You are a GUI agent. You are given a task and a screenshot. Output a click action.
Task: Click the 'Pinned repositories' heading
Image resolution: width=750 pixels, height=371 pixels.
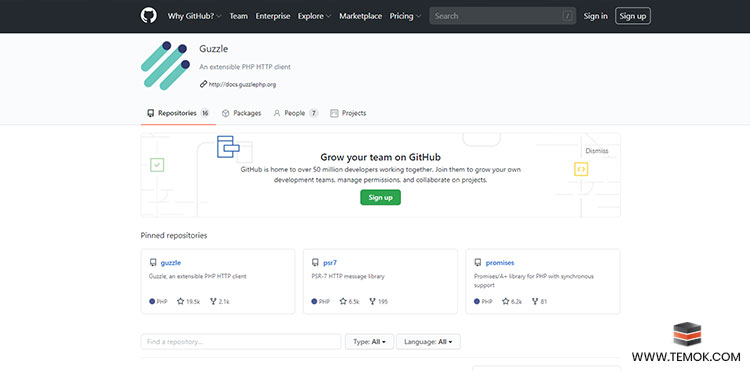(174, 235)
